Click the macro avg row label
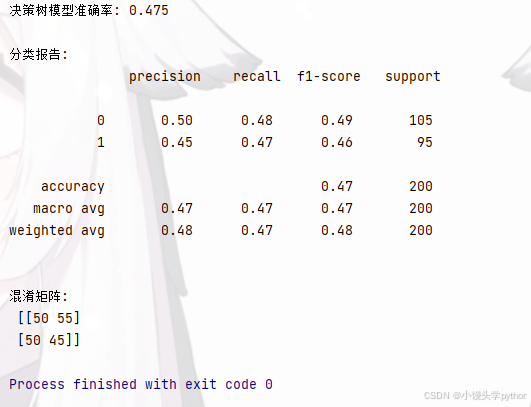Viewport: 531px width, 407px height. pyautogui.click(x=69, y=209)
